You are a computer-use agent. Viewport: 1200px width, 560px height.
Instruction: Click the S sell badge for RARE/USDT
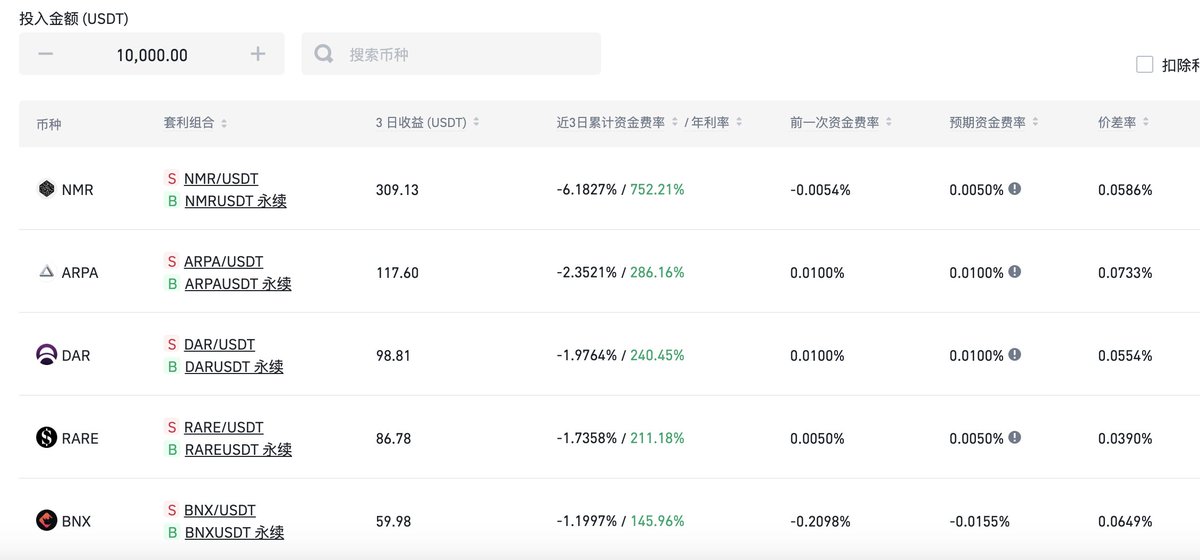click(x=172, y=427)
